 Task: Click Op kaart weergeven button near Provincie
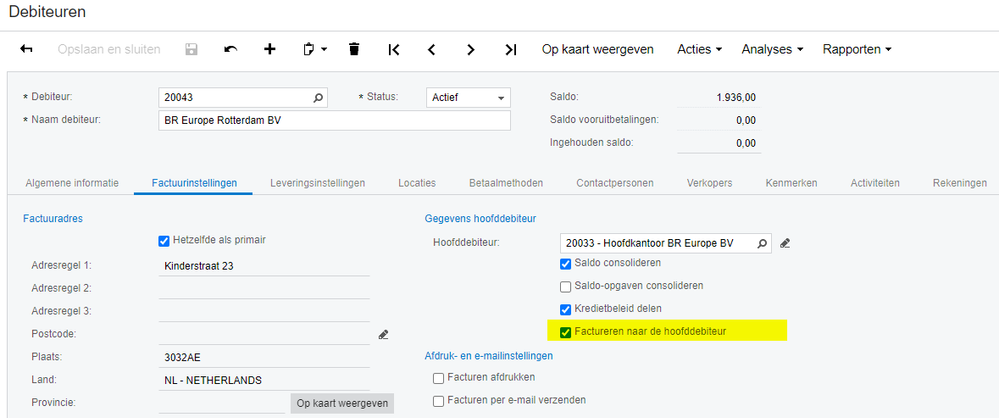pos(342,403)
